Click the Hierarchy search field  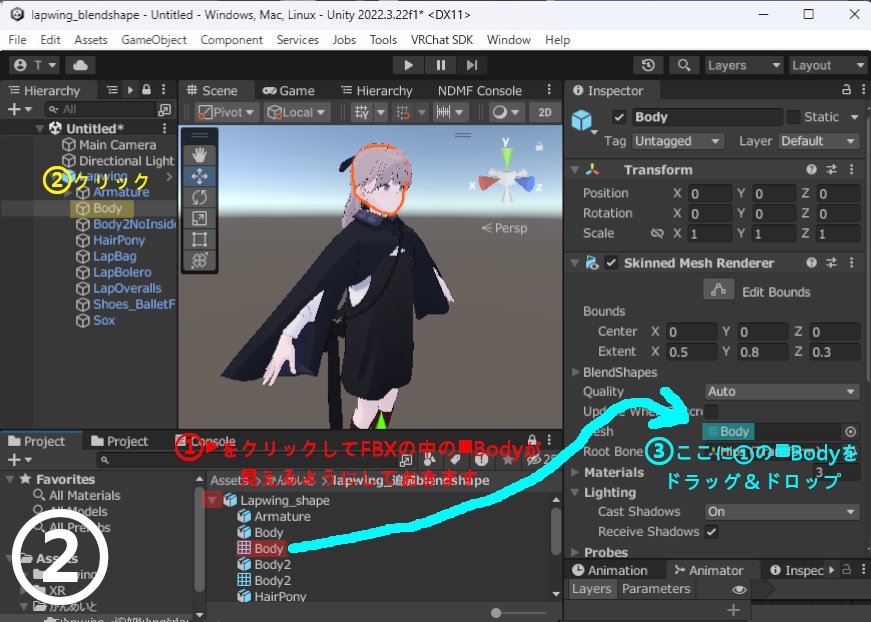(x=100, y=109)
